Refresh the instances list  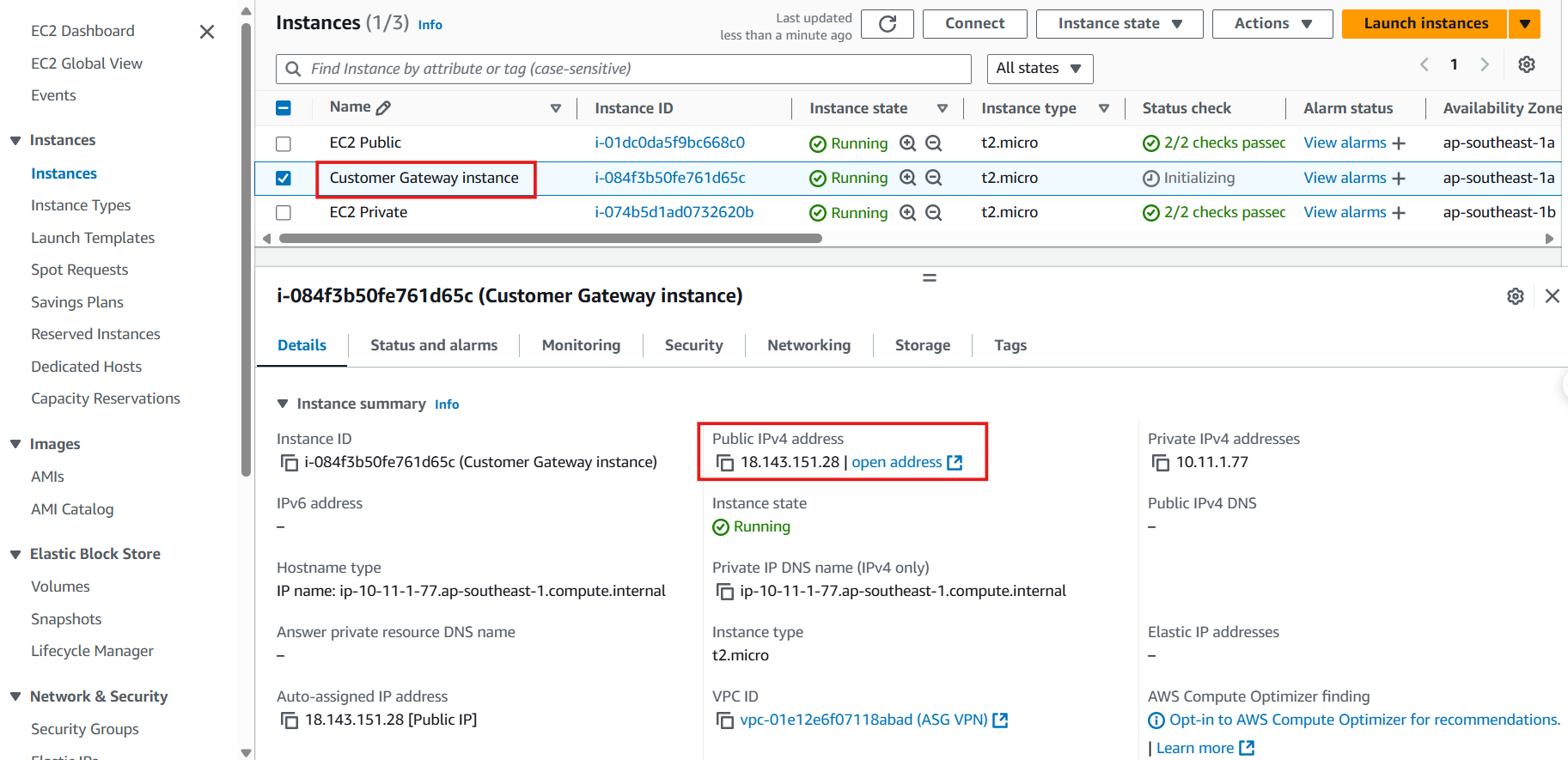click(888, 24)
